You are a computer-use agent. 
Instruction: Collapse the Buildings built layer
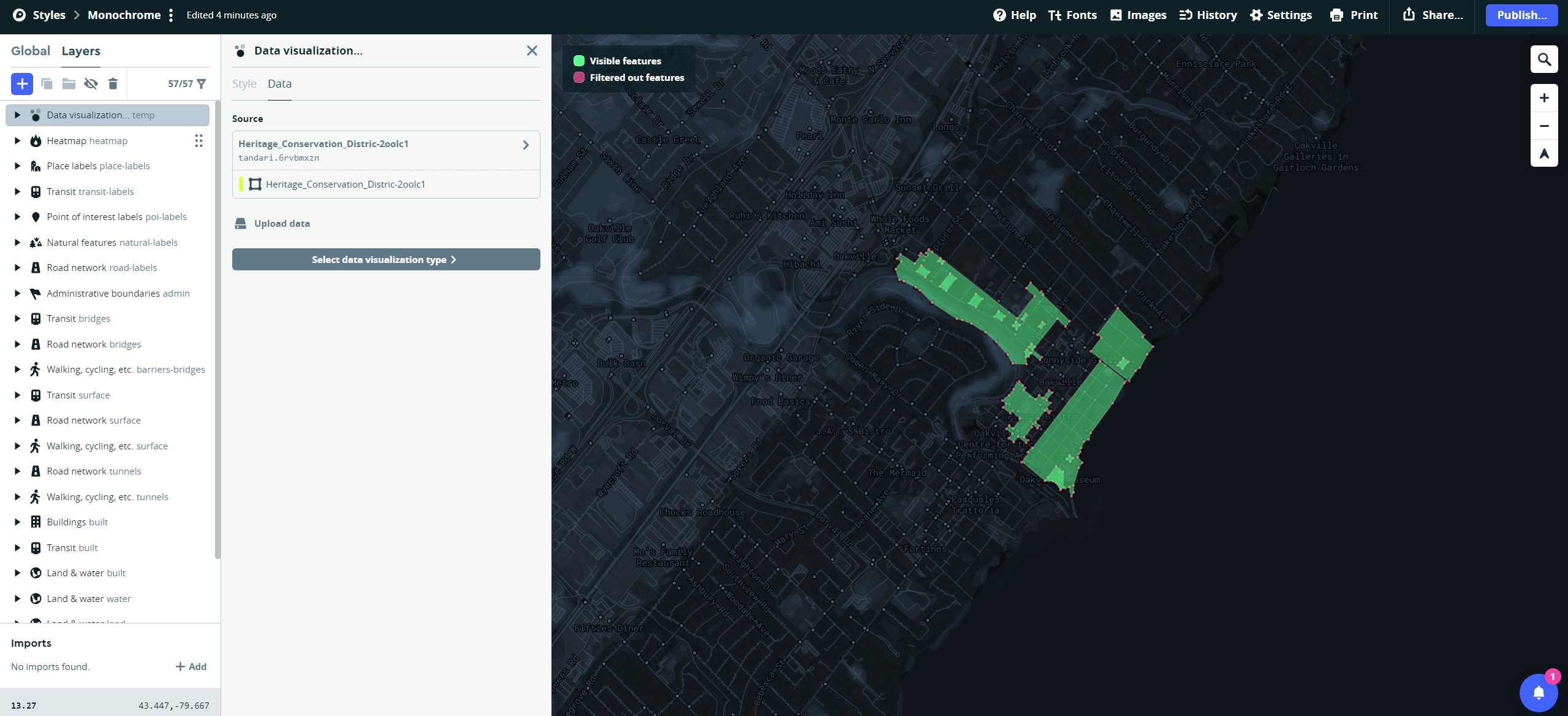click(x=17, y=522)
